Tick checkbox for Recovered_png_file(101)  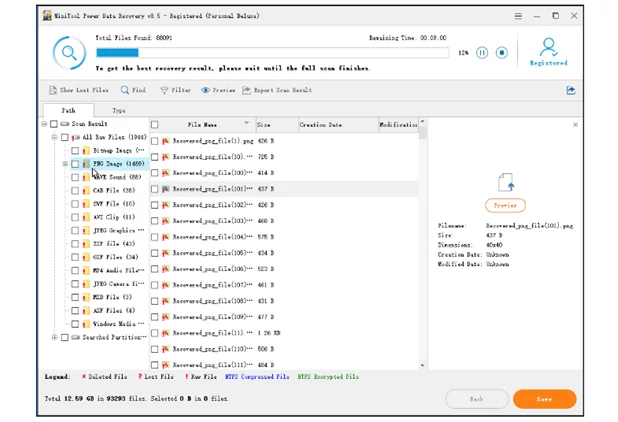(x=155, y=188)
